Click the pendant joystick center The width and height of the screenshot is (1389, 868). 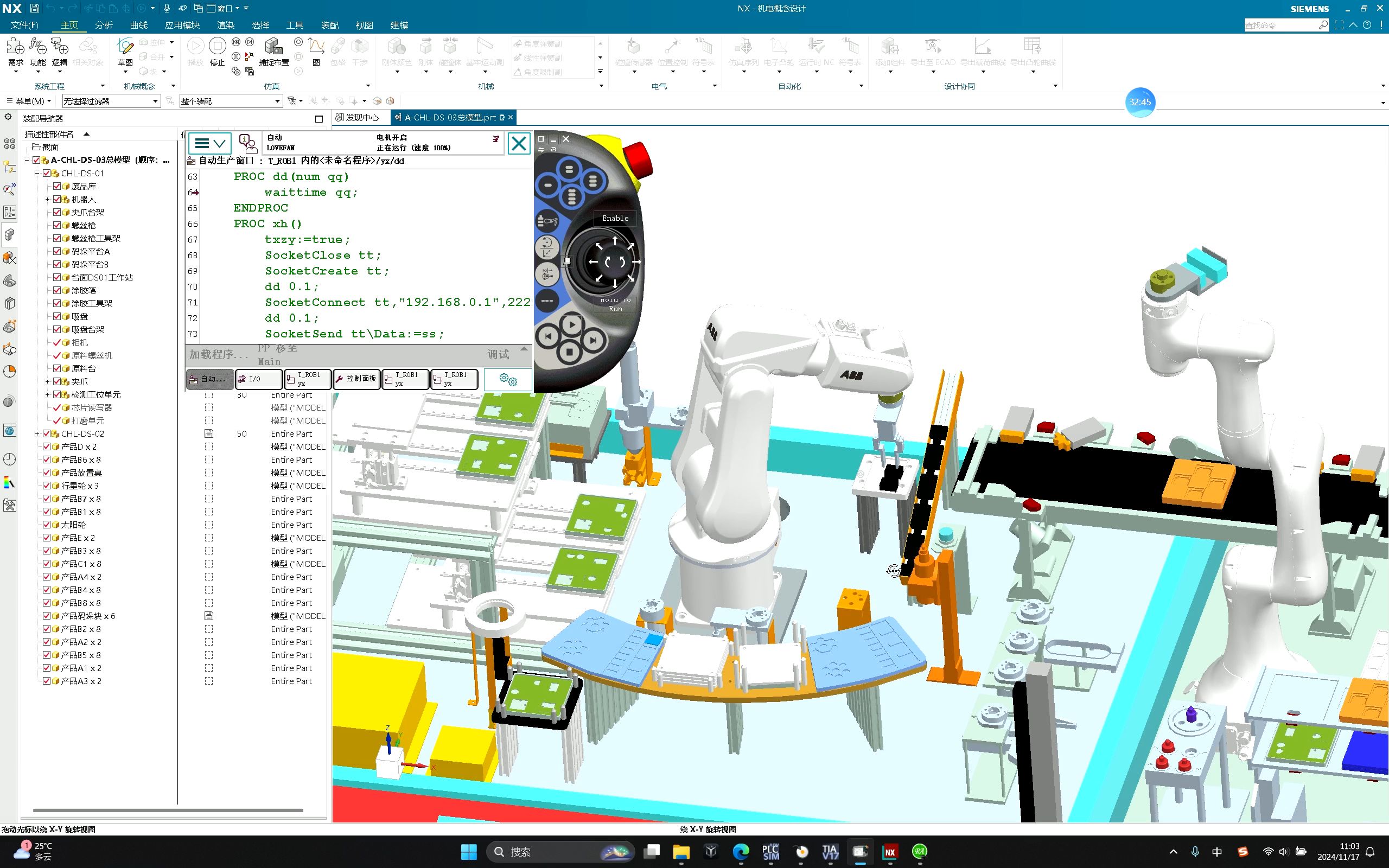tap(615, 262)
